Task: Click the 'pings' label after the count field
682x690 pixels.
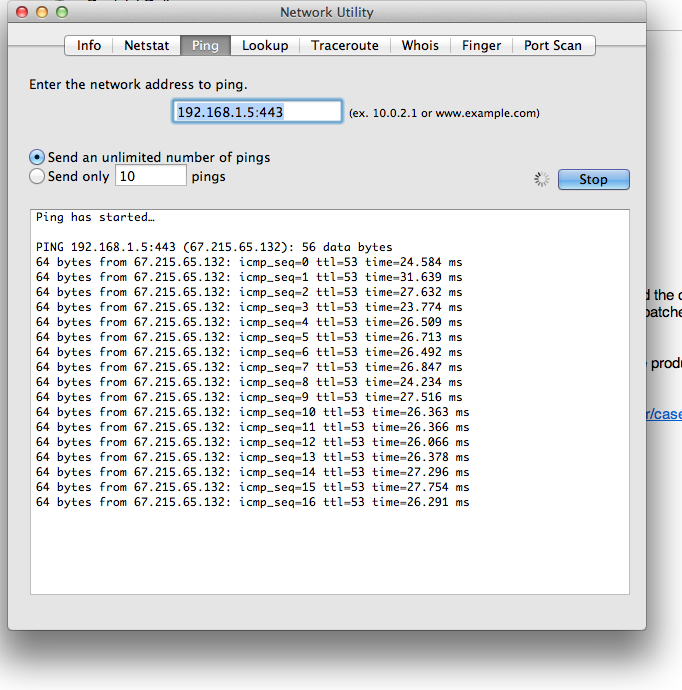Action: coord(209,176)
